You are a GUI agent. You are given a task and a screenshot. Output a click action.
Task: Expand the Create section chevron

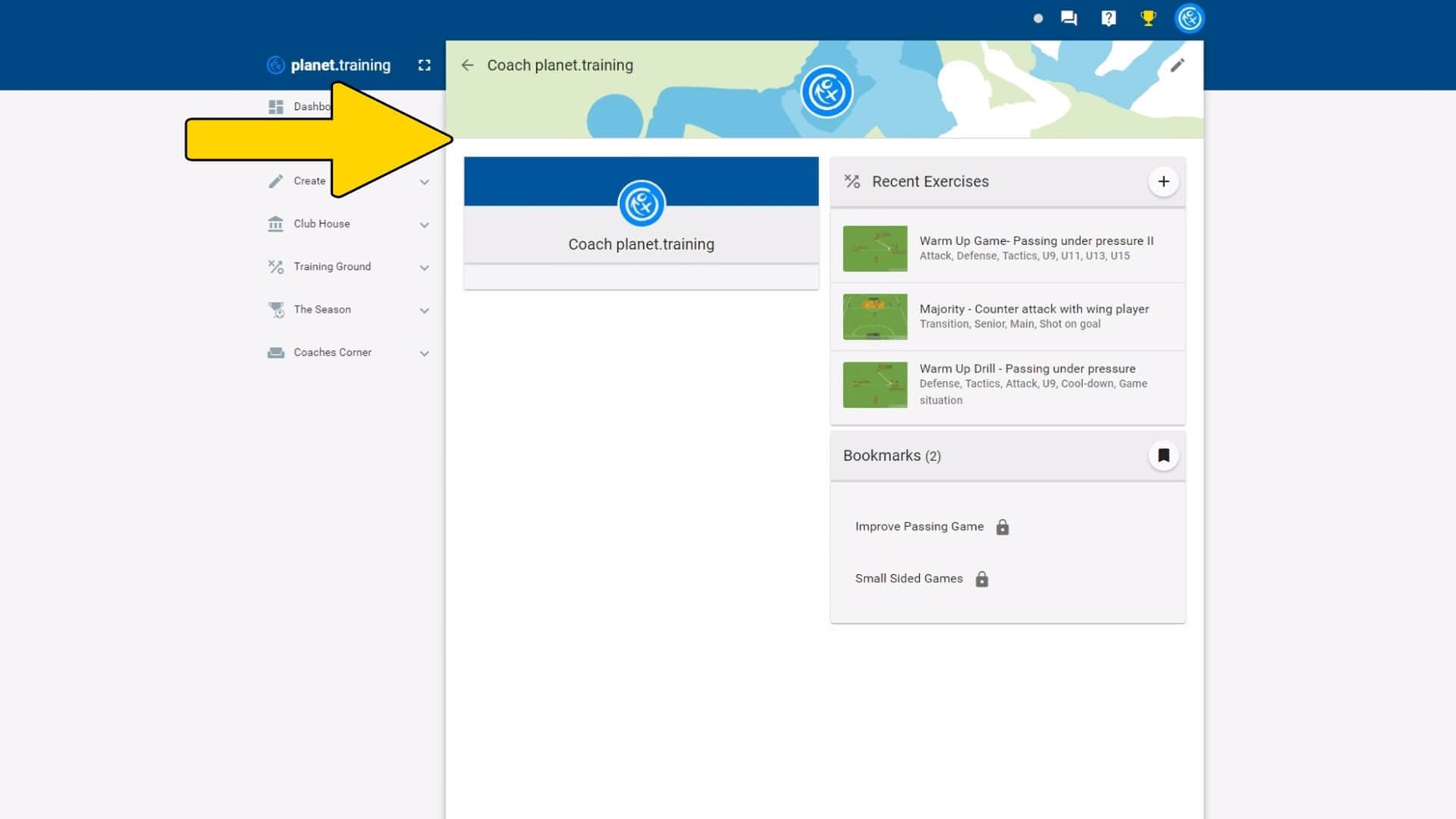click(x=425, y=181)
